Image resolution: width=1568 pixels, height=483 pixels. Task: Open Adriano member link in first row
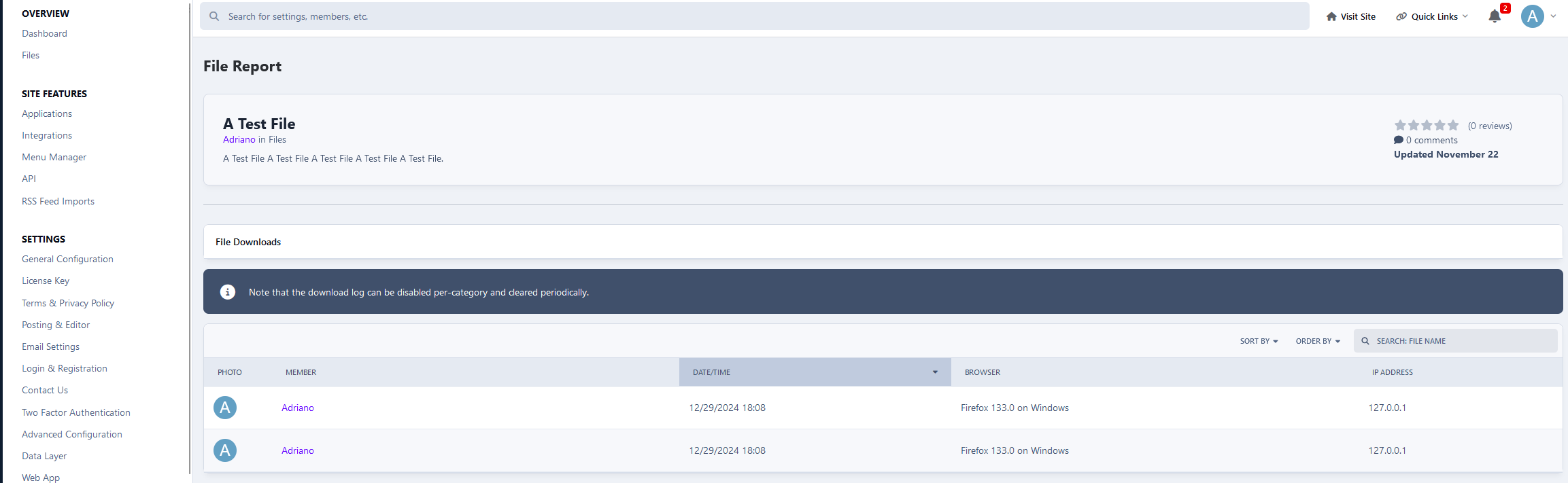298,408
